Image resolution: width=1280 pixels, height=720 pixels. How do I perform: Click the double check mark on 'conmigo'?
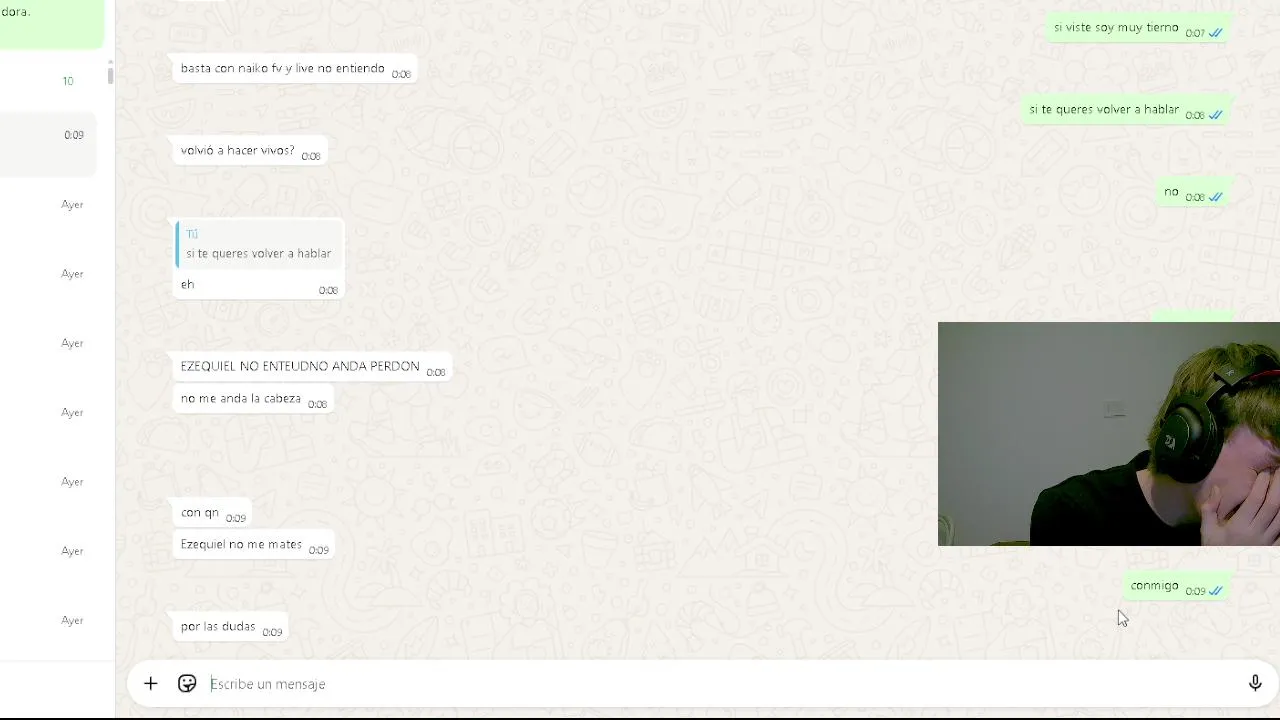coord(1216,591)
